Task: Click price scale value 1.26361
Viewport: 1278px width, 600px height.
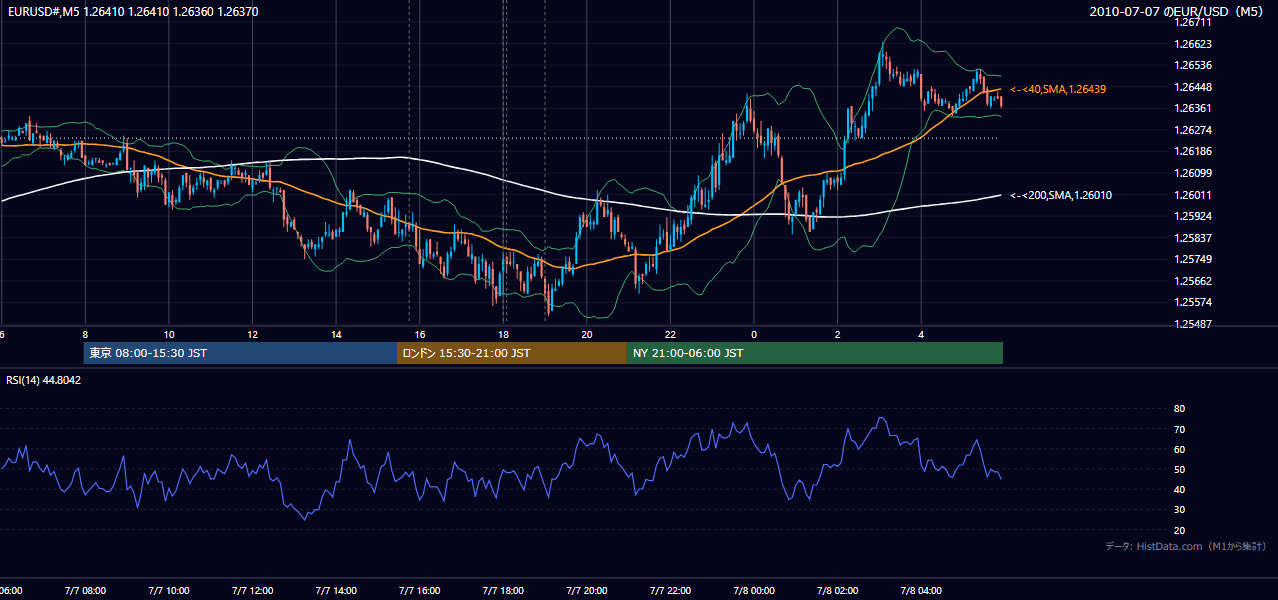Action: pos(1193,108)
